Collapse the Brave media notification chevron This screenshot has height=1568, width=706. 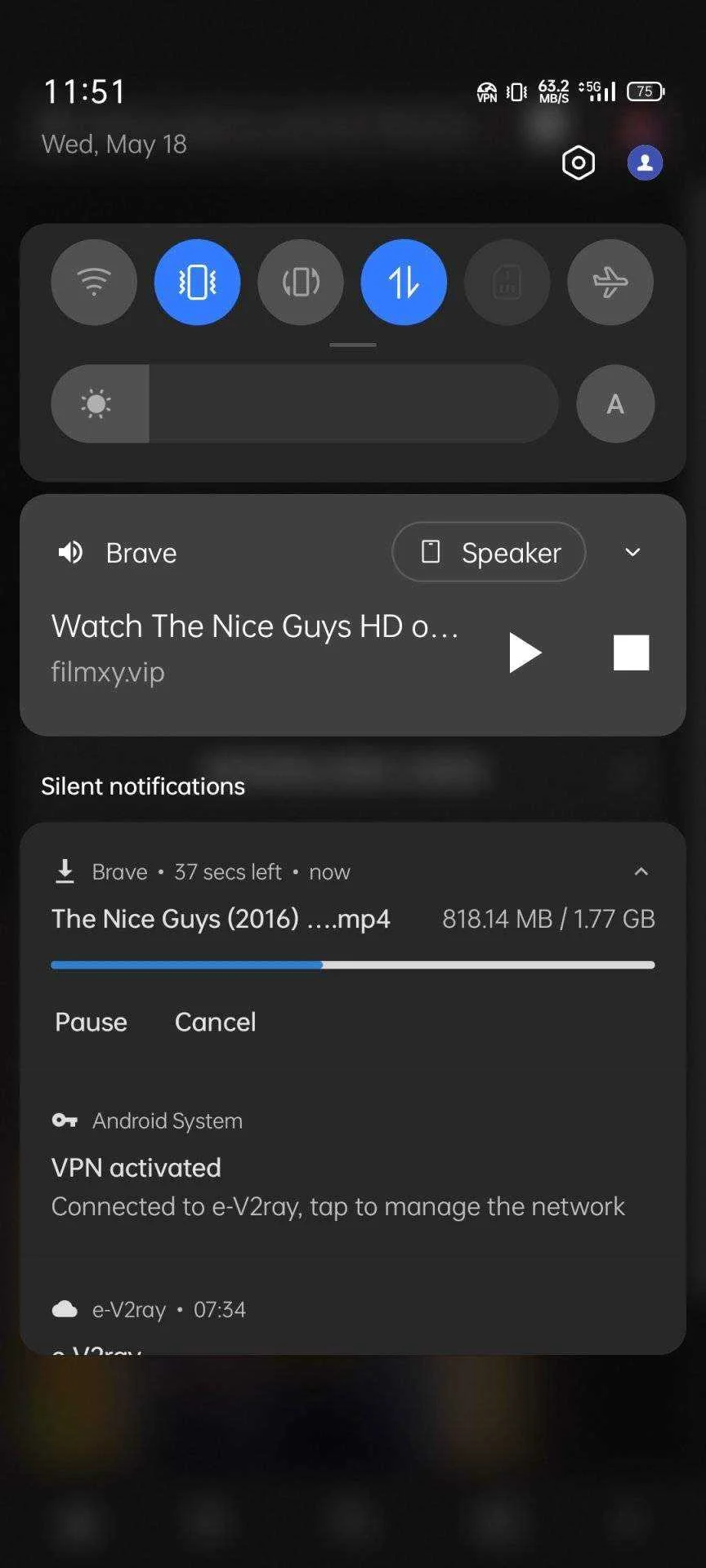point(632,552)
